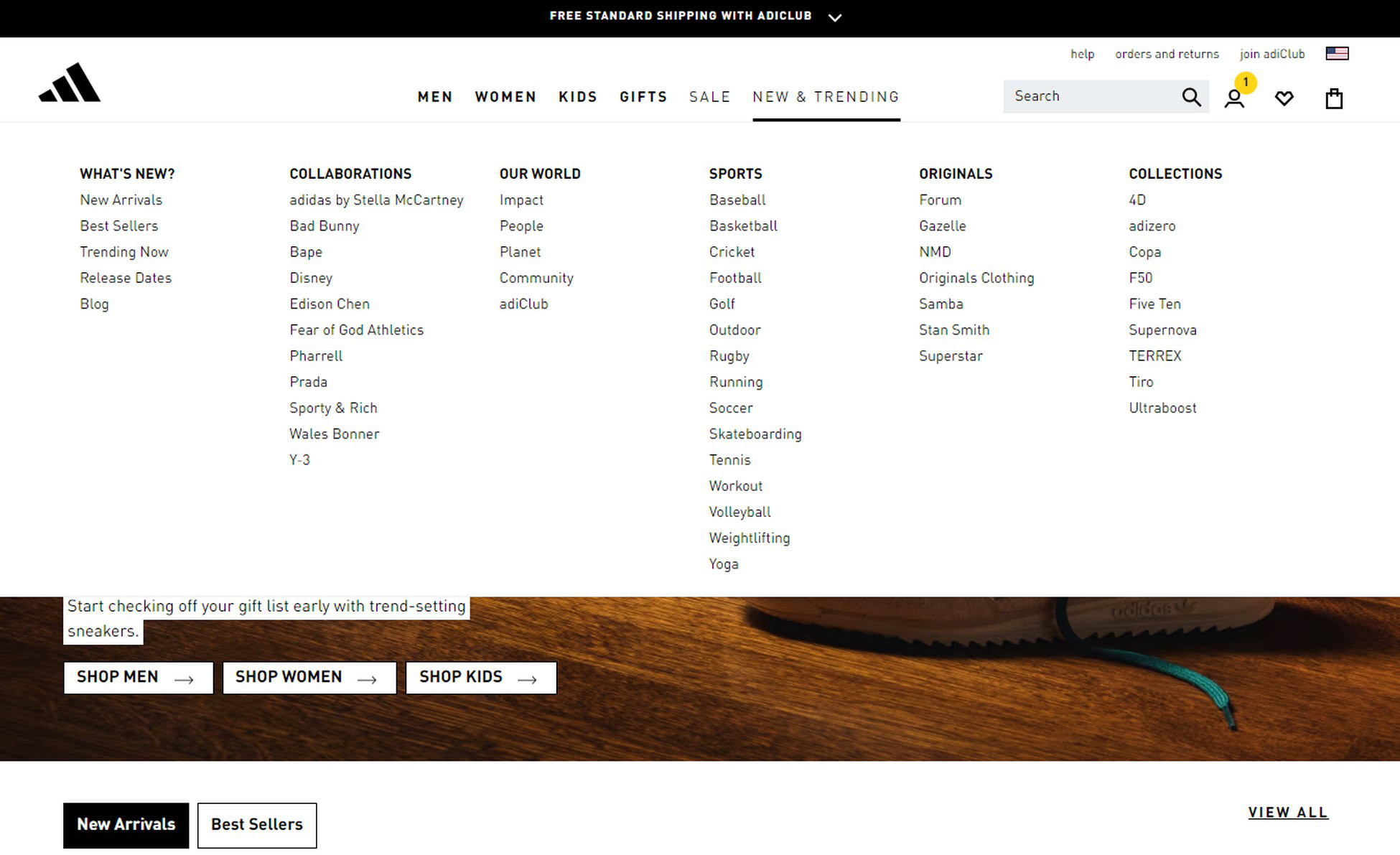
Task: Open Gazelle under Originals
Action: (942, 226)
